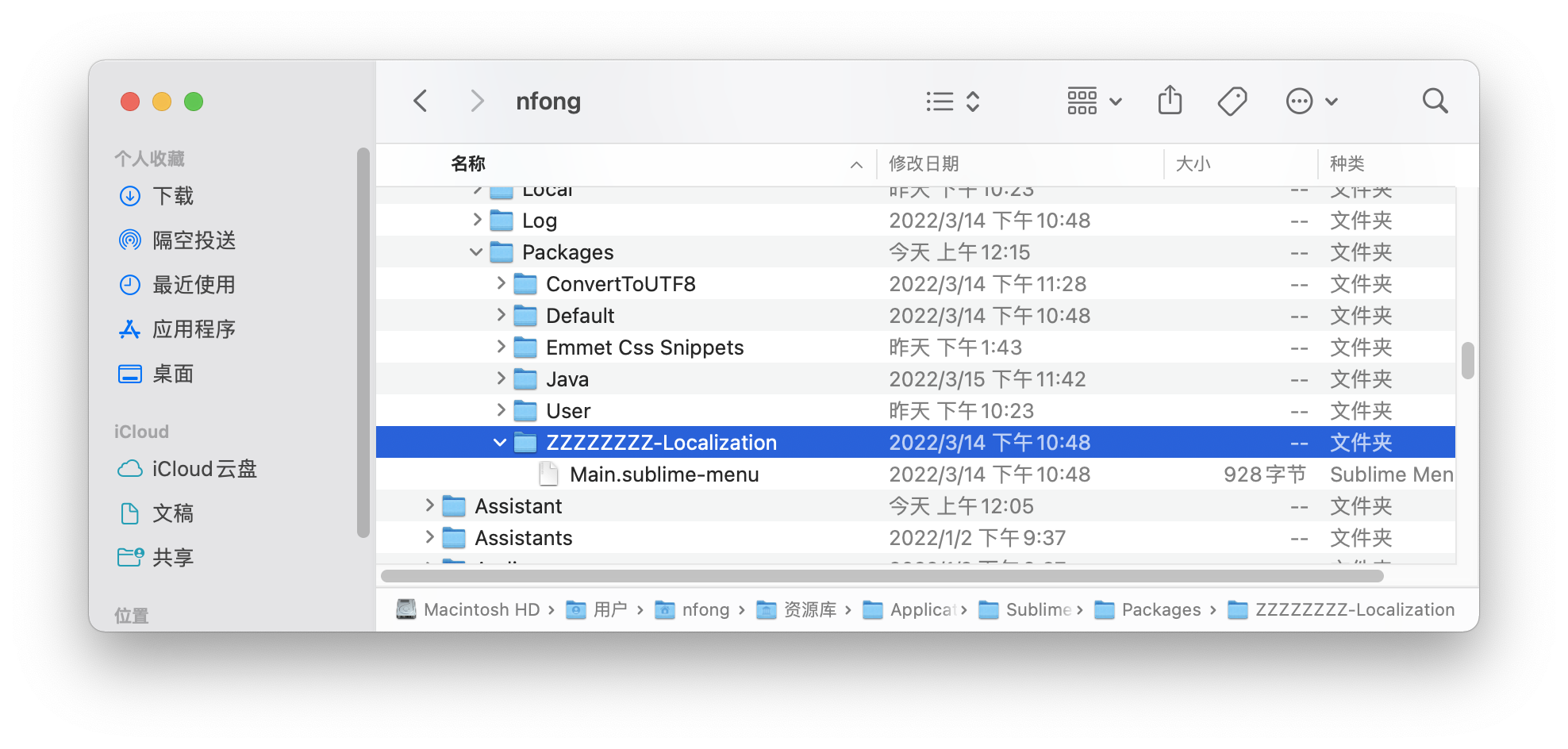Image resolution: width=1568 pixels, height=749 pixels.
Task: Click 资源库 in the path bar
Action: (x=797, y=609)
